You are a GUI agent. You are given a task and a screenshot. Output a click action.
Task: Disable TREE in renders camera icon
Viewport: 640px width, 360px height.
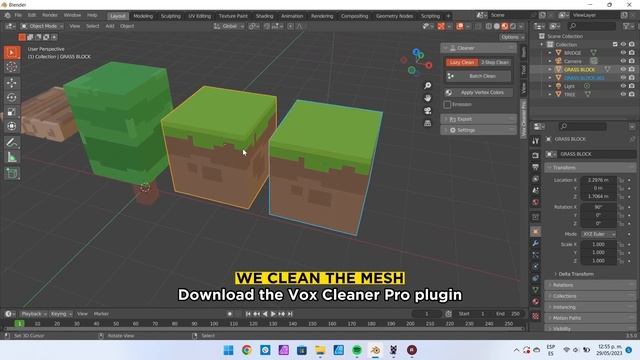pyautogui.click(x=631, y=94)
